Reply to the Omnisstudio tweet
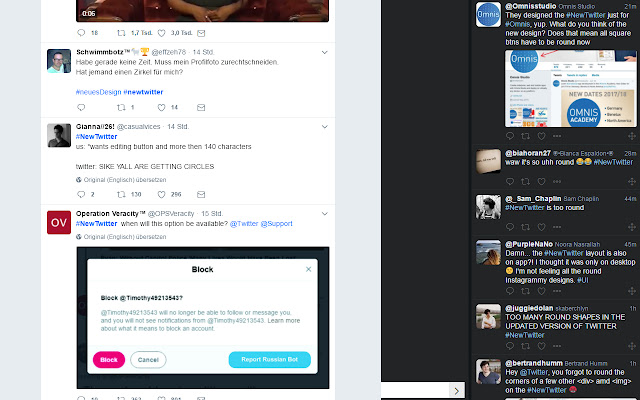The image size is (640, 400). point(510,136)
